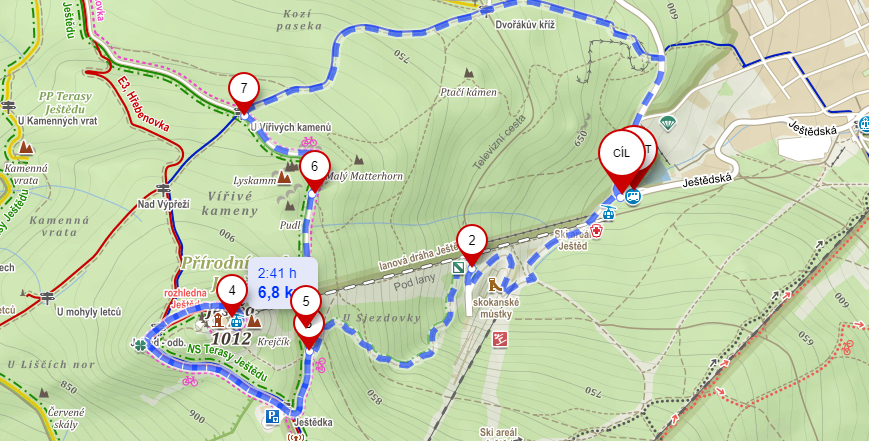Open the parking icon near Ještědka

click(272, 417)
